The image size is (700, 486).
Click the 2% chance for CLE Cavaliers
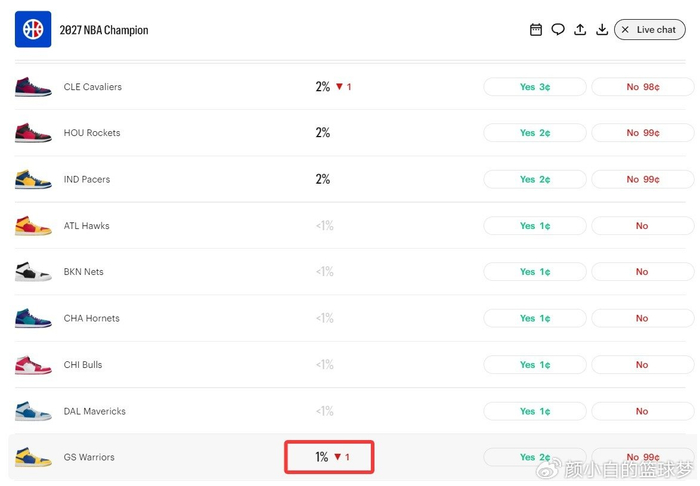tap(323, 87)
